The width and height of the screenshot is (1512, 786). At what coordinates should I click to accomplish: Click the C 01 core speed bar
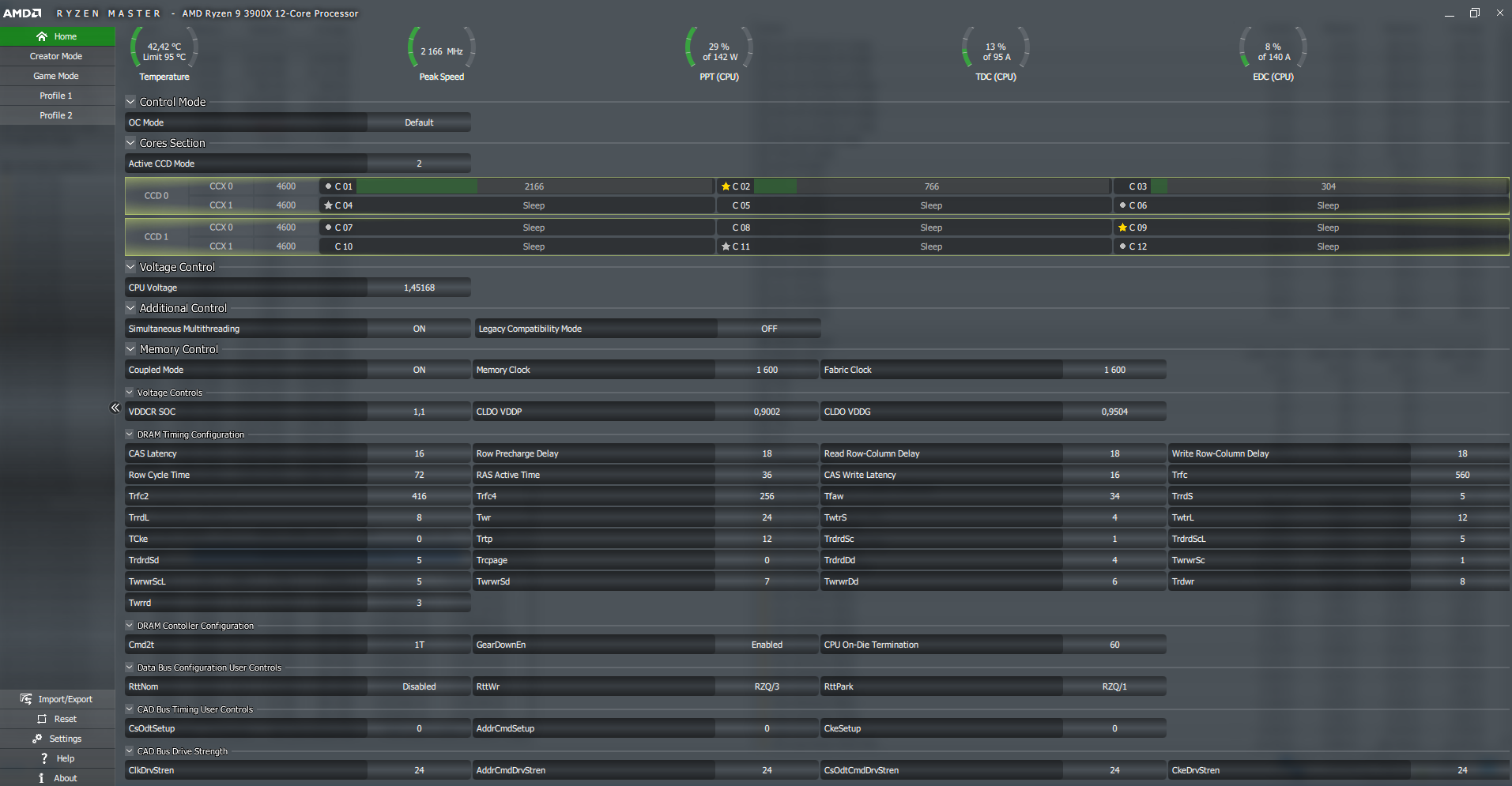click(x=534, y=186)
